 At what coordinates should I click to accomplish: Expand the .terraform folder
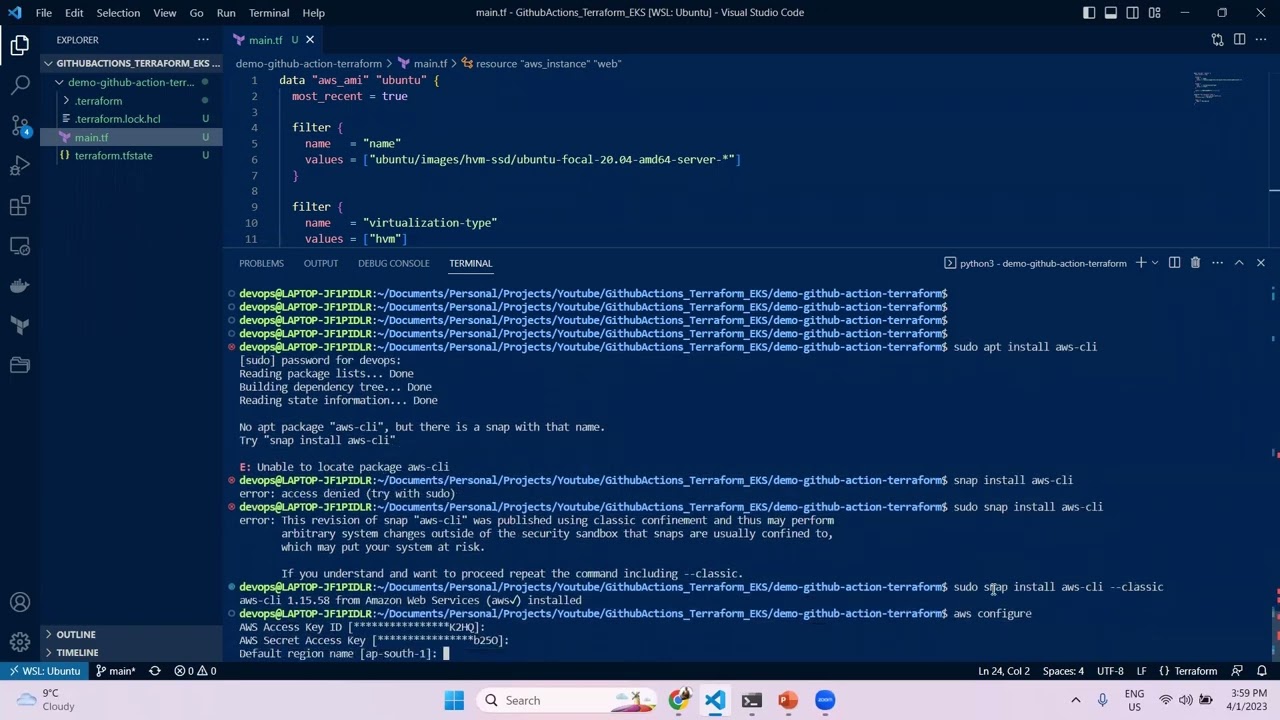(131, 101)
